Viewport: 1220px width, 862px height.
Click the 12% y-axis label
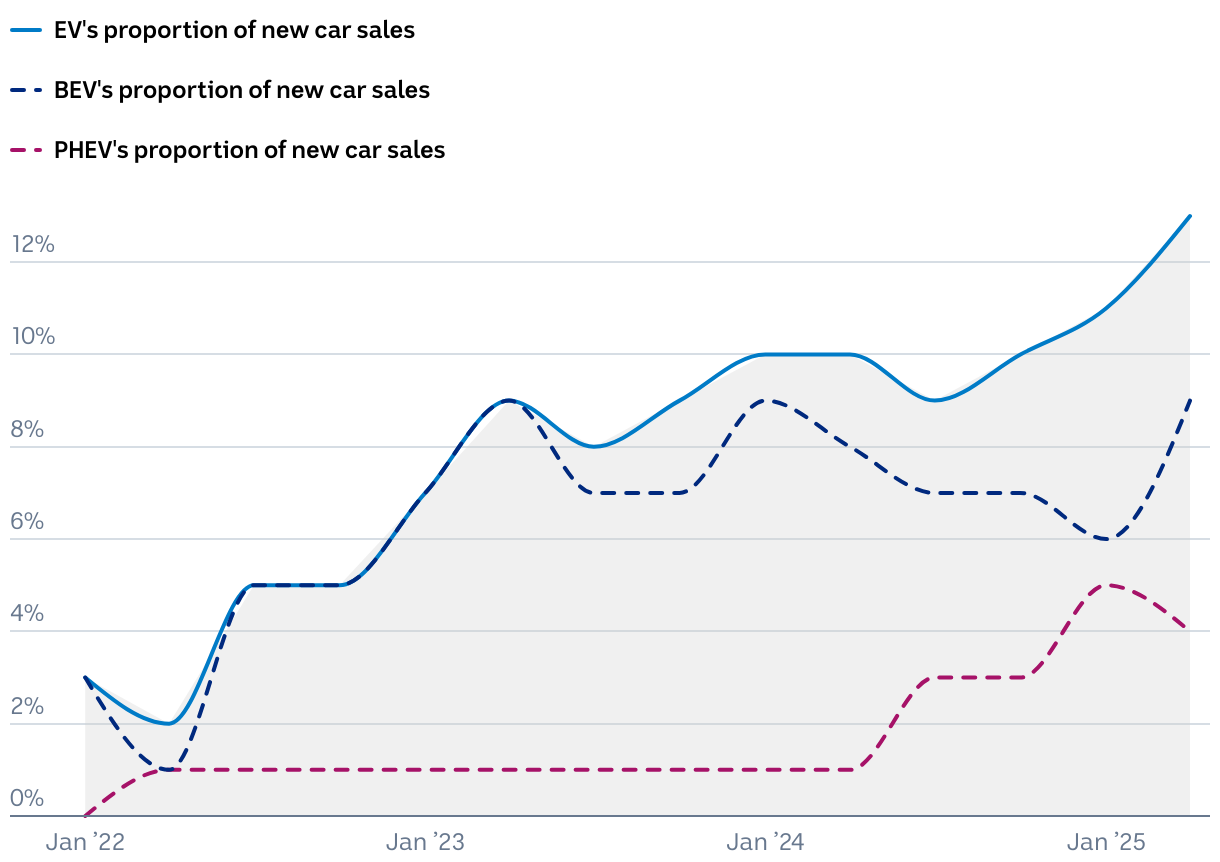[33, 245]
